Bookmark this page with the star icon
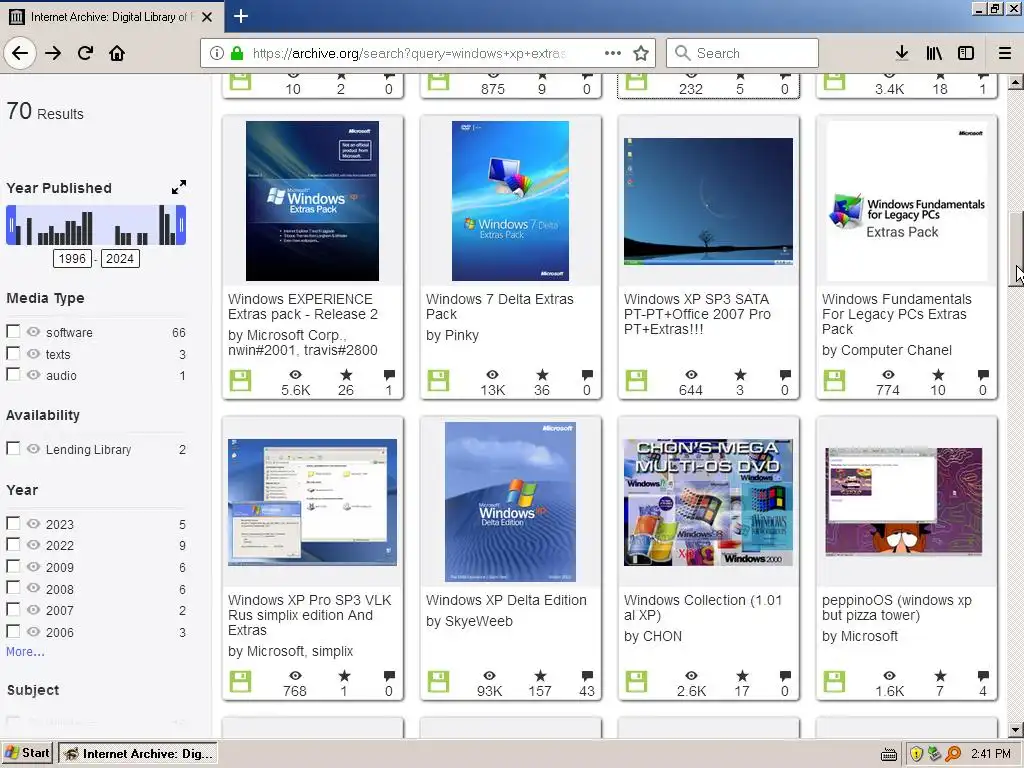This screenshot has width=1024, height=768. pos(641,53)
